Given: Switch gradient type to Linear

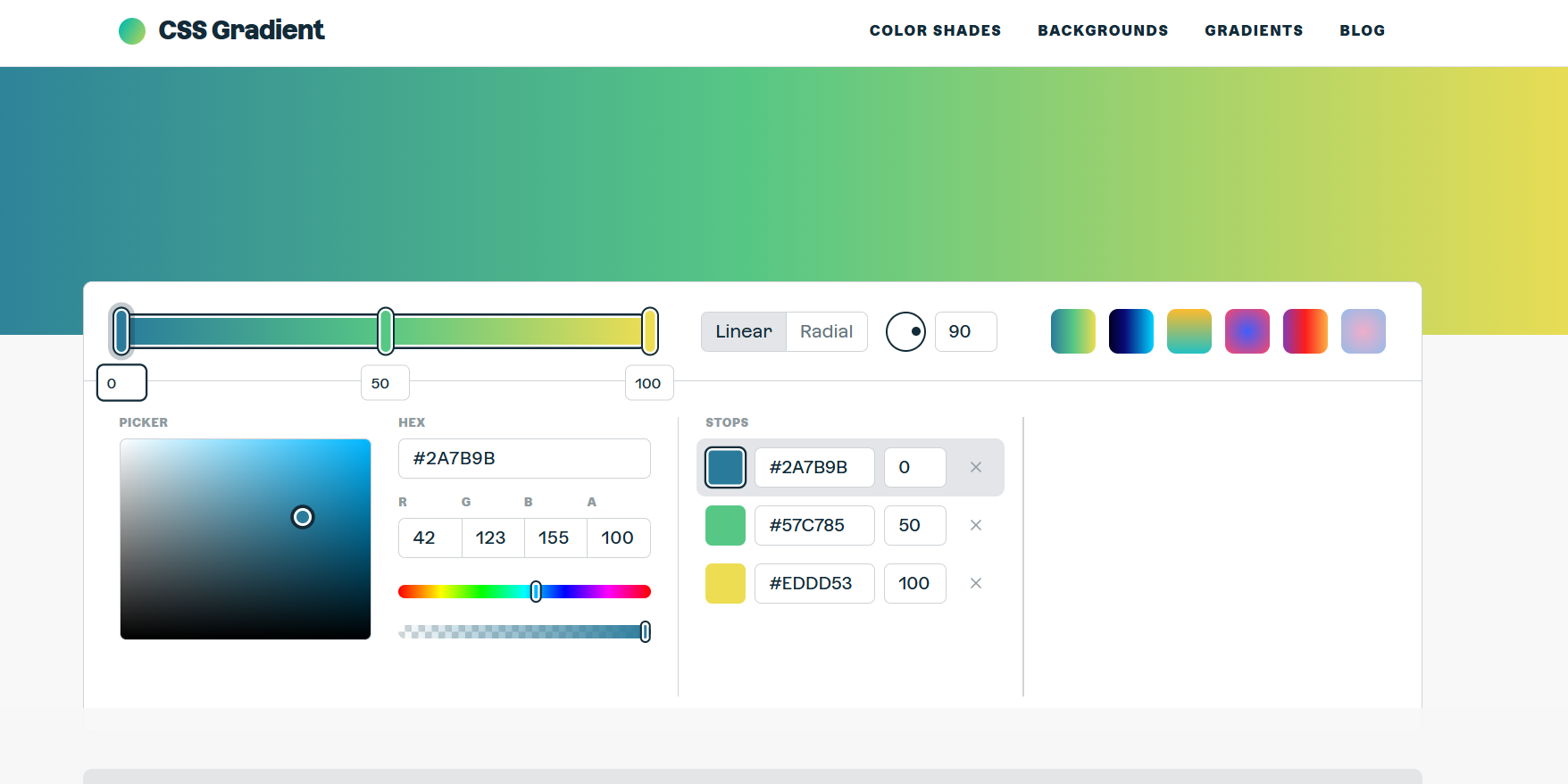Looking at the screenshot, I should coord(743,331).
